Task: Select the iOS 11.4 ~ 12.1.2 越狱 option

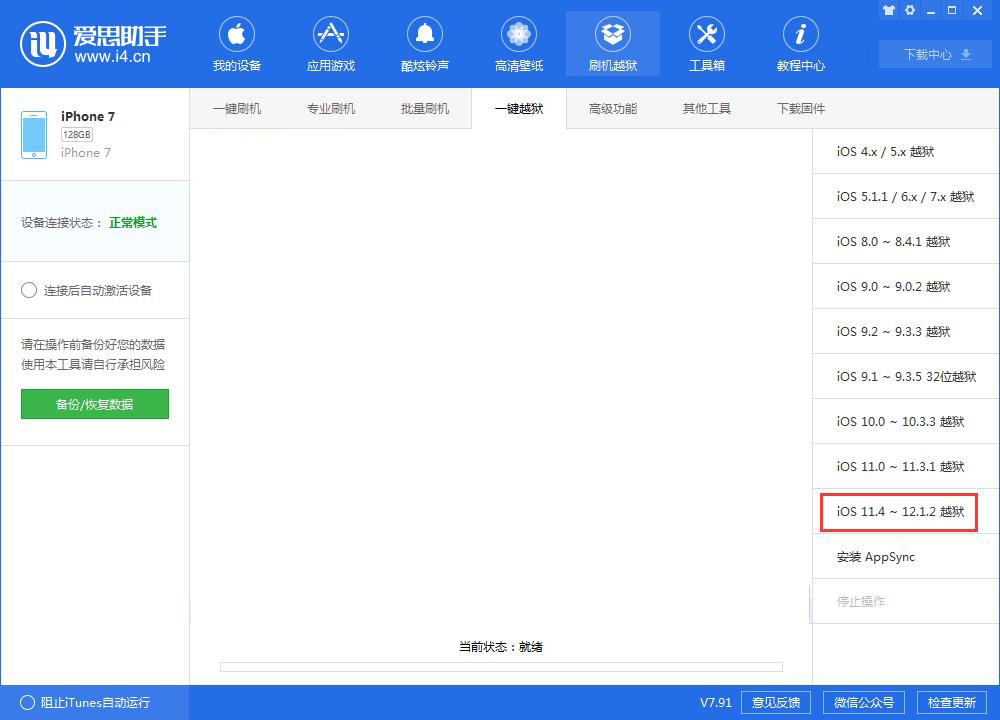Action: 898,512
